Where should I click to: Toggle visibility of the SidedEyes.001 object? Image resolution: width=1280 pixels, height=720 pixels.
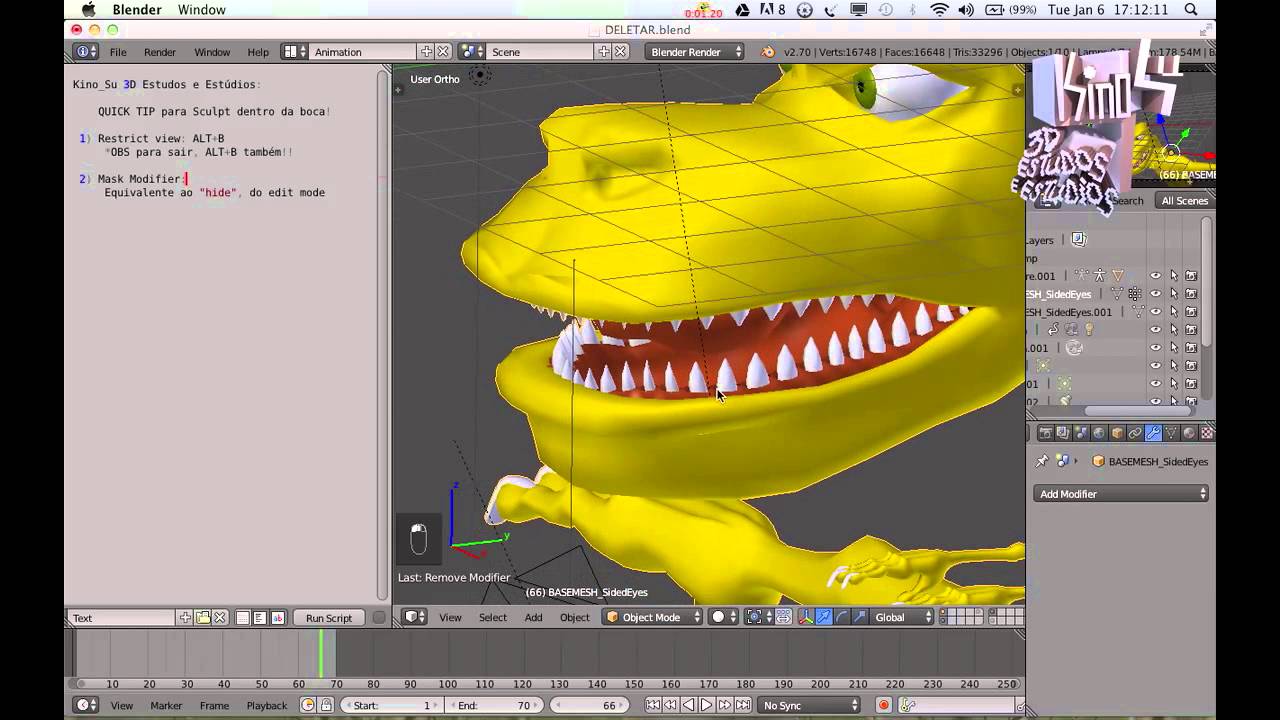click(1156, 312)
